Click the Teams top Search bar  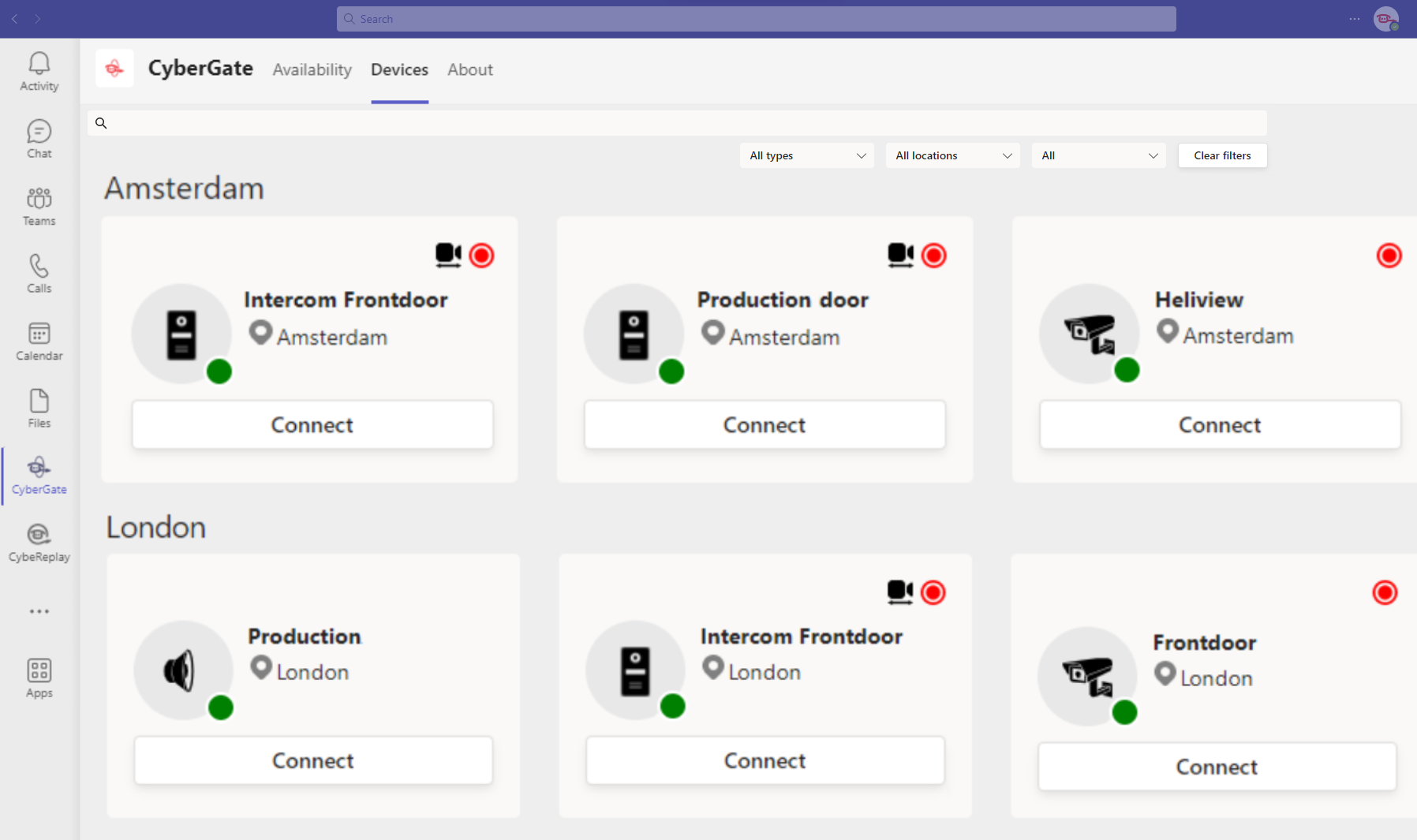(756, 19)
